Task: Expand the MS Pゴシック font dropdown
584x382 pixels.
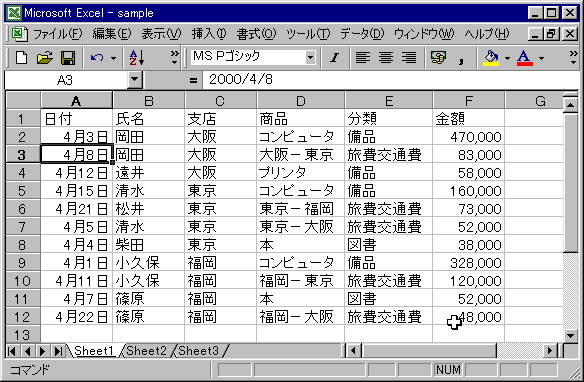Action: pos(310,58)
